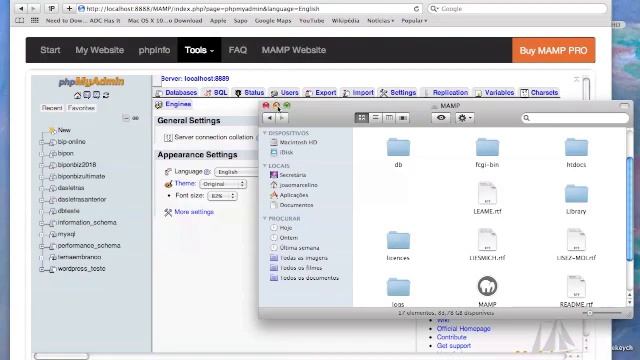Go back in the Finder window
640x360 pixels.
pos(269,118)
